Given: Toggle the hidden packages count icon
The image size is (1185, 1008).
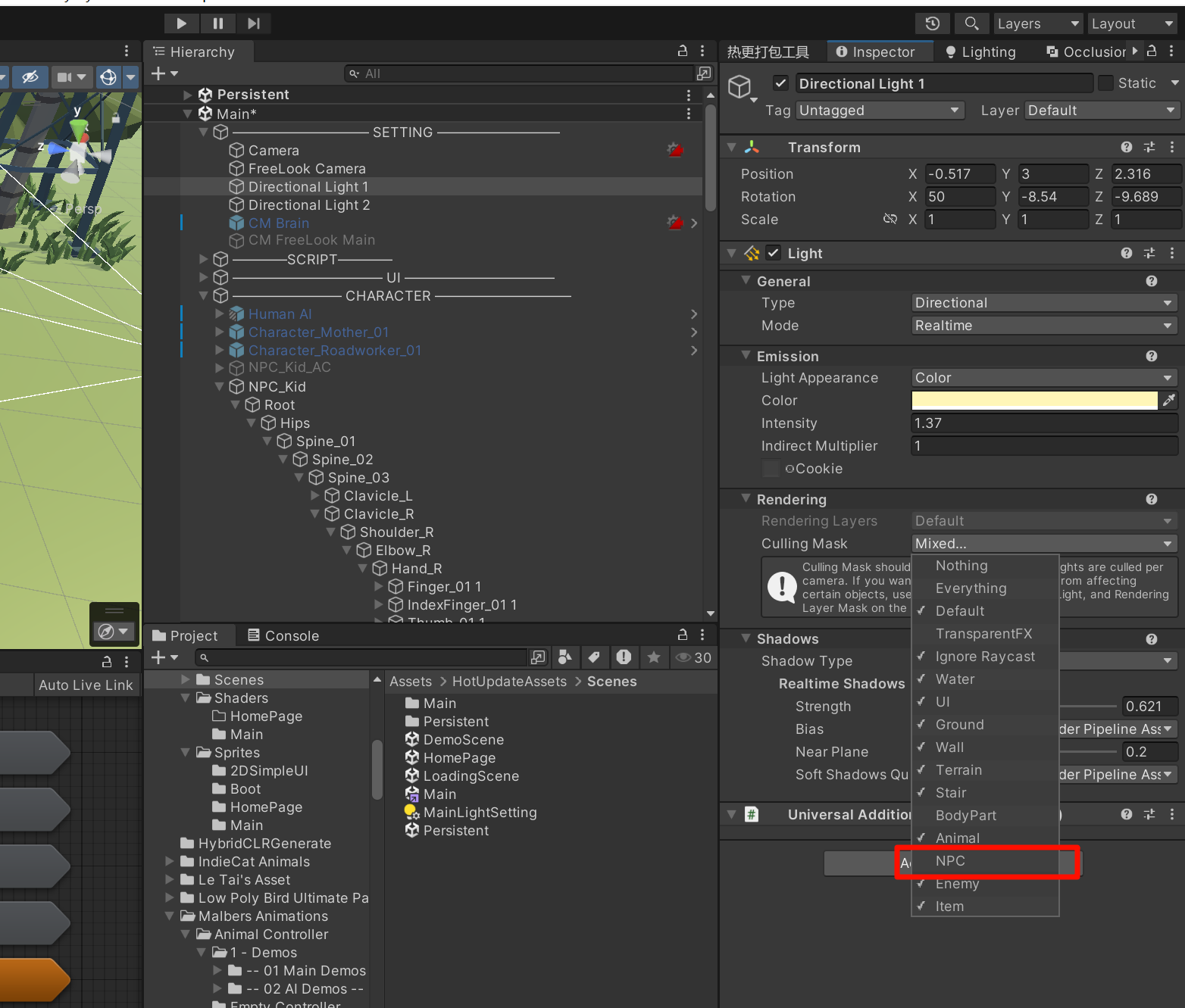Looking at the screenshot, I should 693,657.
